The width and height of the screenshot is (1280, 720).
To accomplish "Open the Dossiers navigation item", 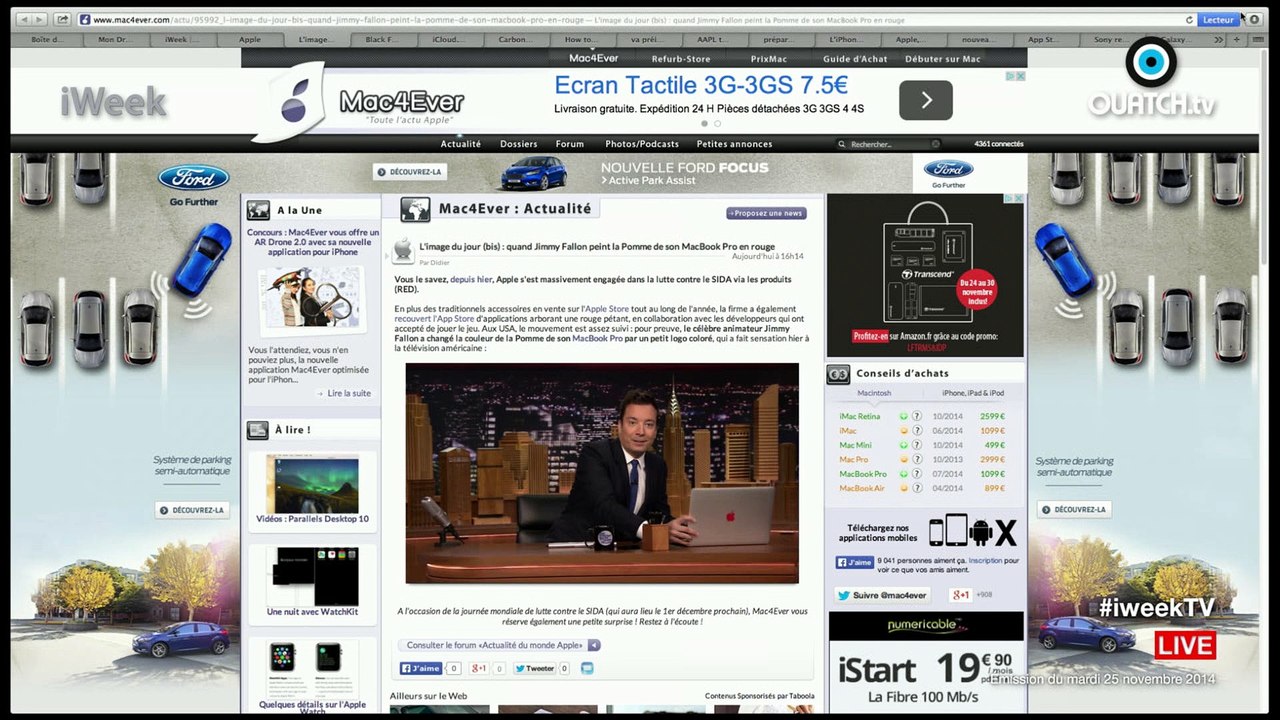I will 519,144.
